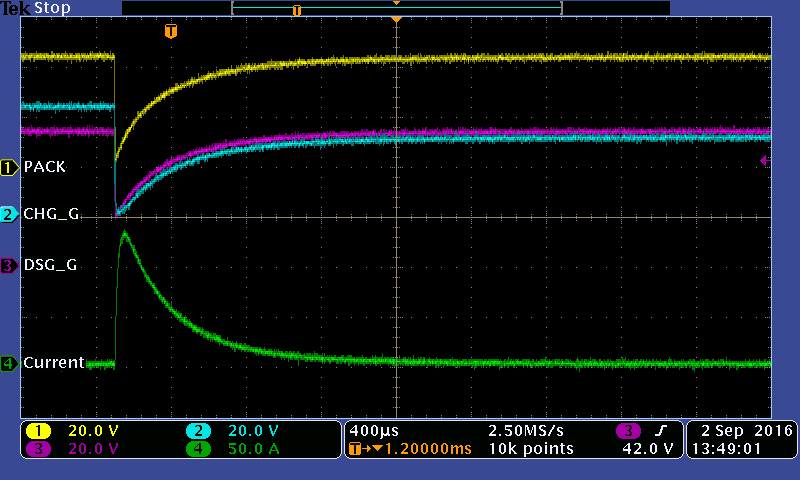This screenshot has width=800, height=480.
Task: Click the channel 2 CHG_G ground marker
Action: coord(9,214)
